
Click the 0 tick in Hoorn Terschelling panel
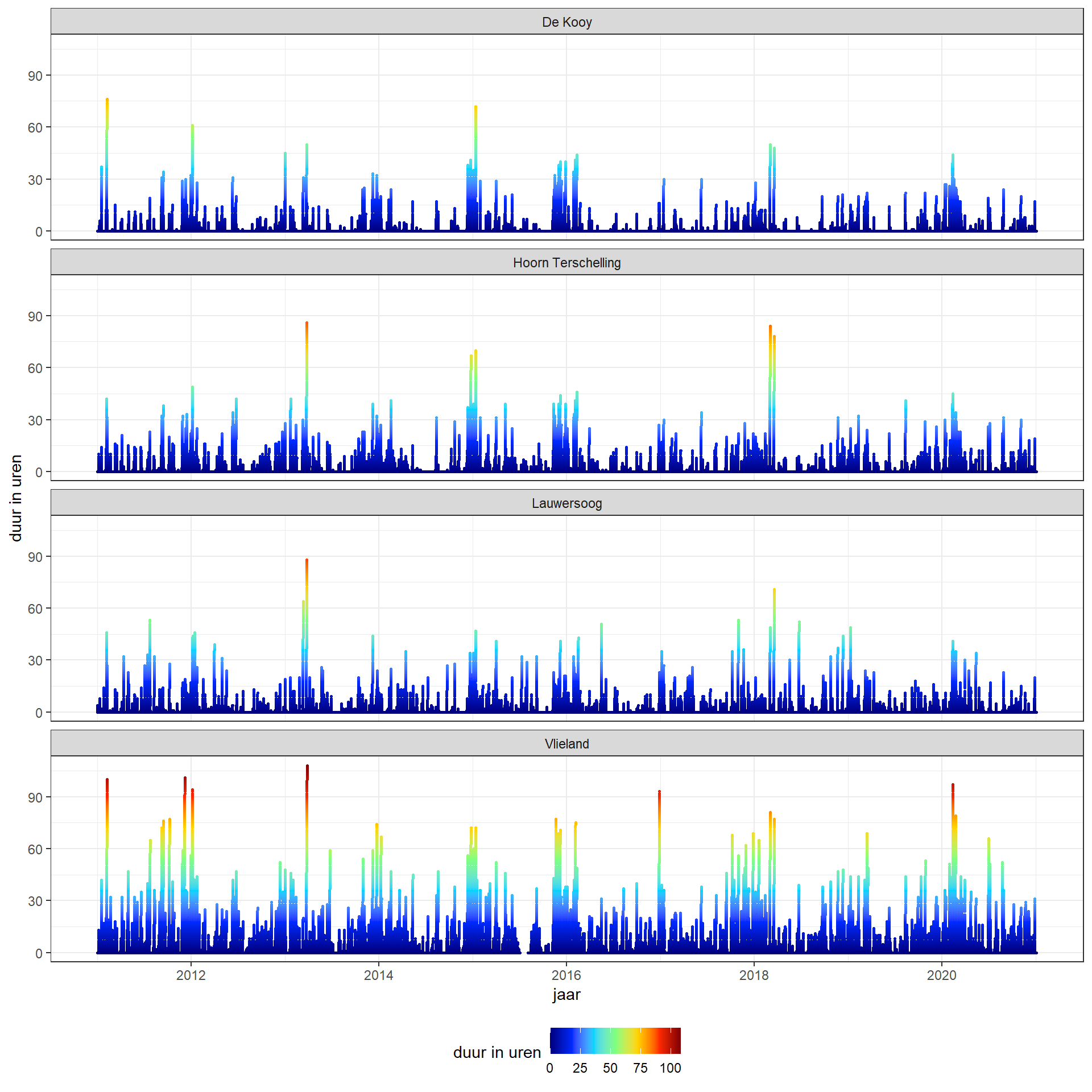click(39, 472)
